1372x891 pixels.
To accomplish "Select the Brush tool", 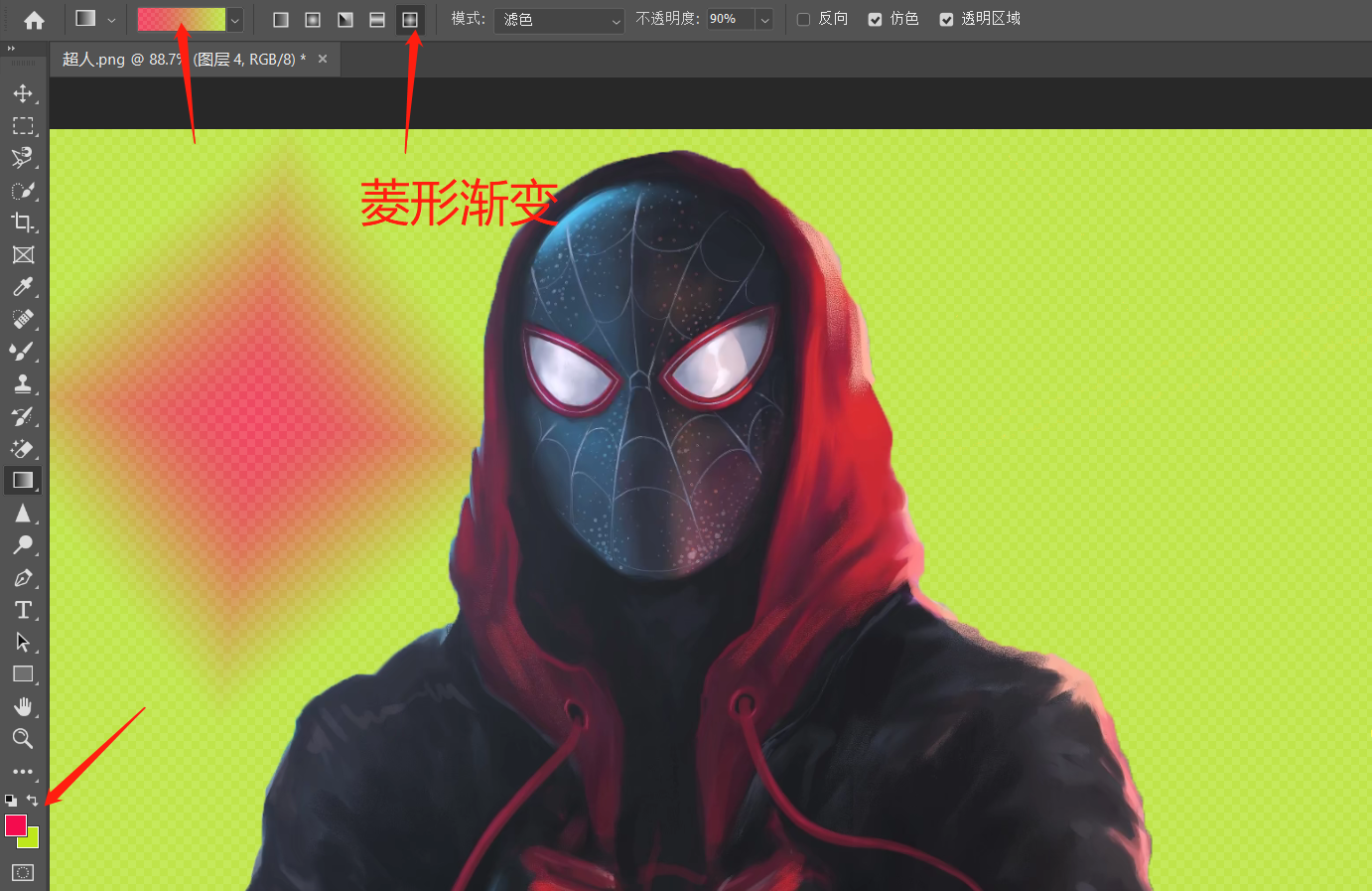I will point(23,352).
